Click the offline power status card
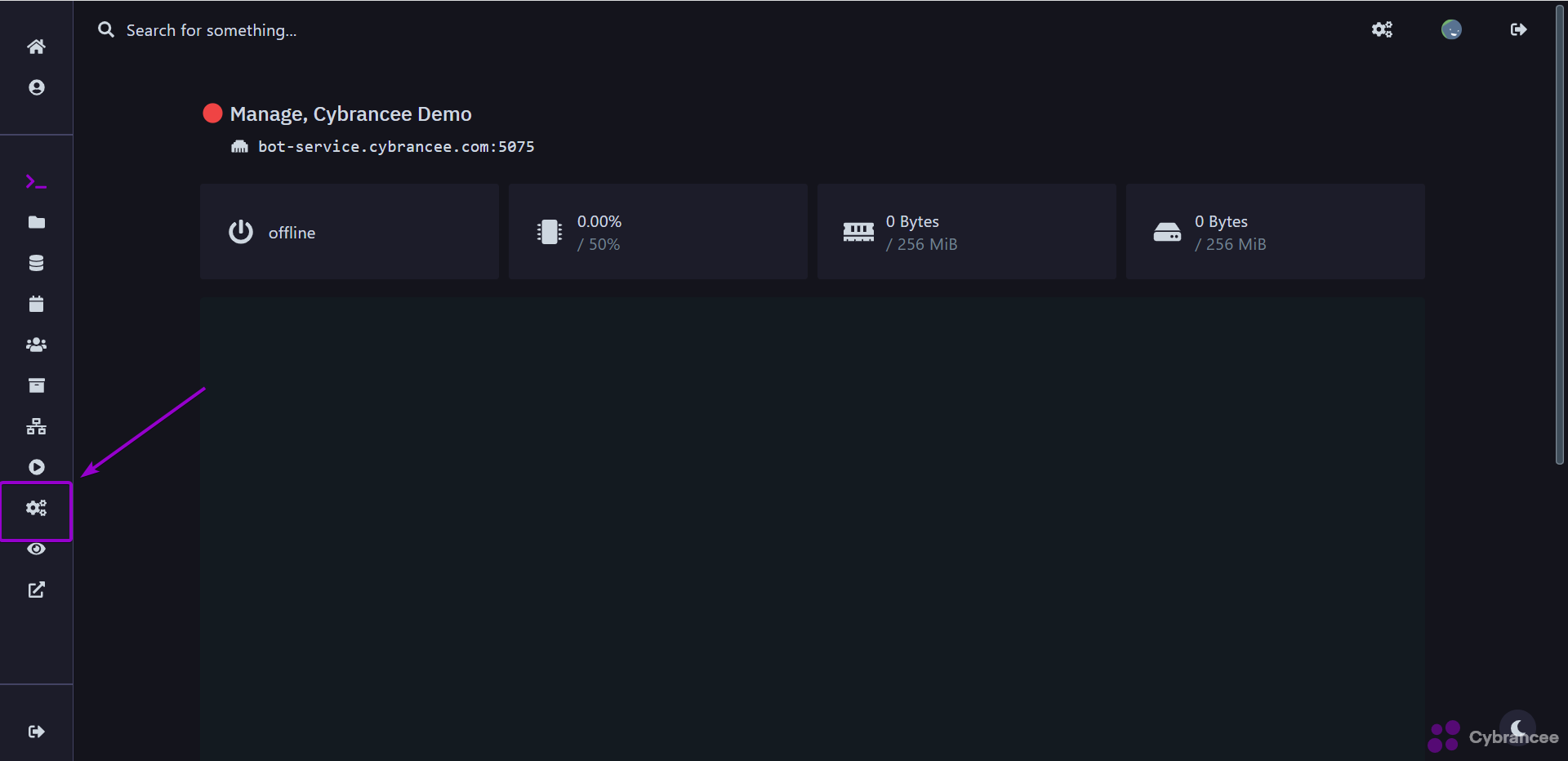 pos(349,232)
